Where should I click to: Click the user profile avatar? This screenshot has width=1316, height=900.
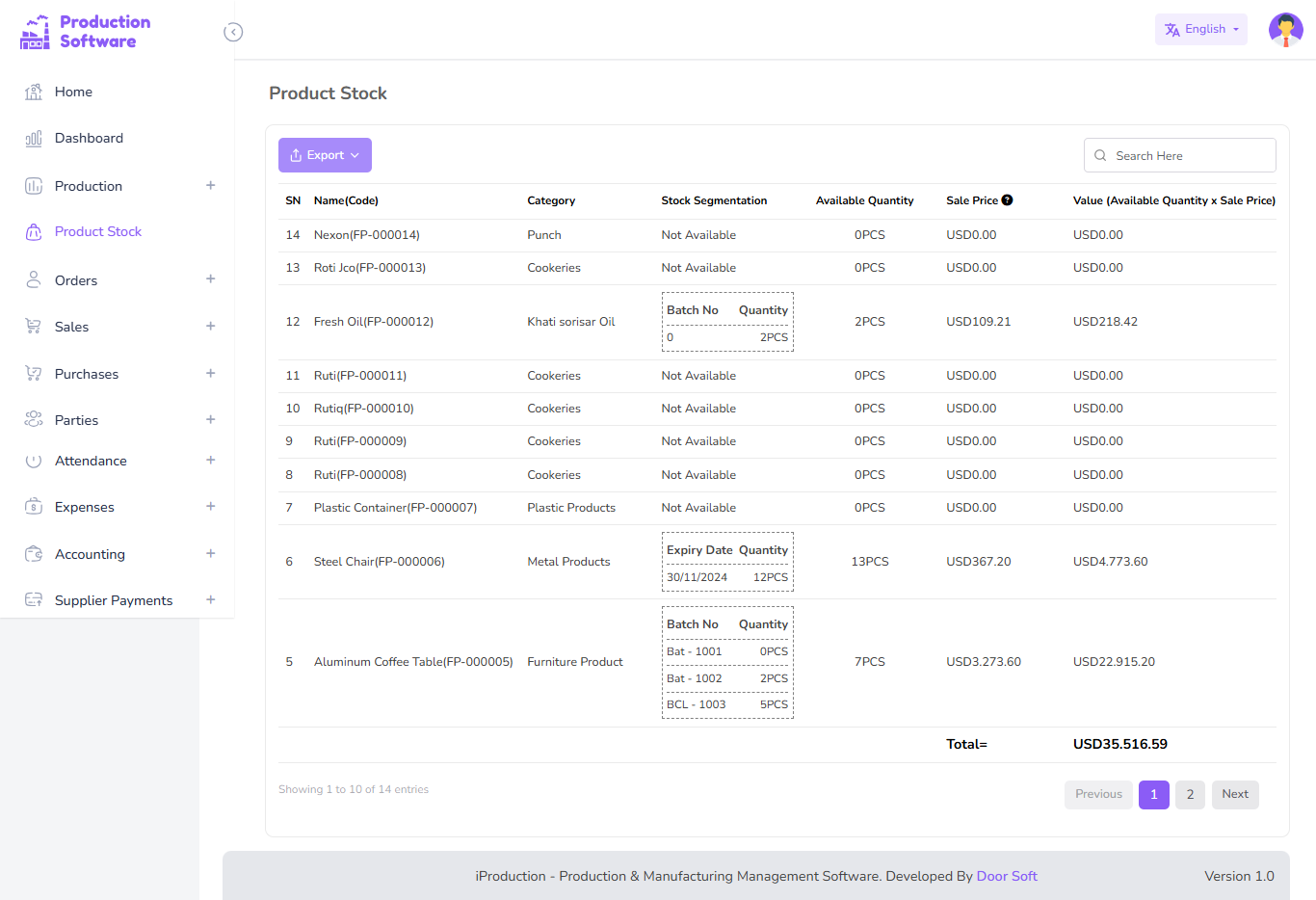(x=1285, y=29)
